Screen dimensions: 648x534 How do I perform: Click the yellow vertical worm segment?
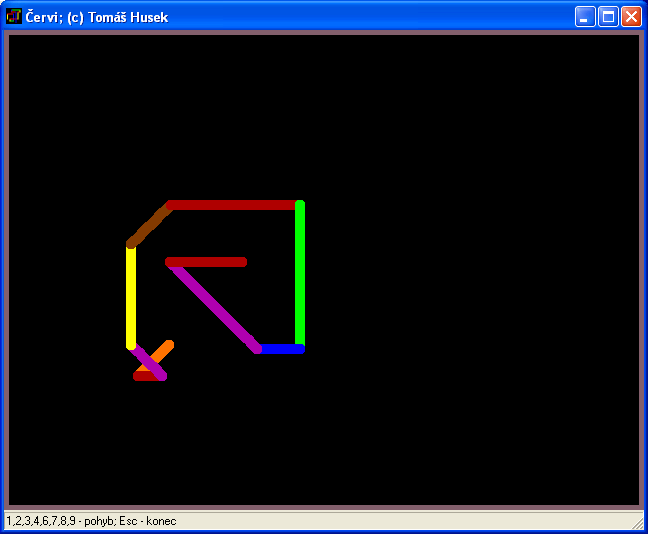coord(131,295)
